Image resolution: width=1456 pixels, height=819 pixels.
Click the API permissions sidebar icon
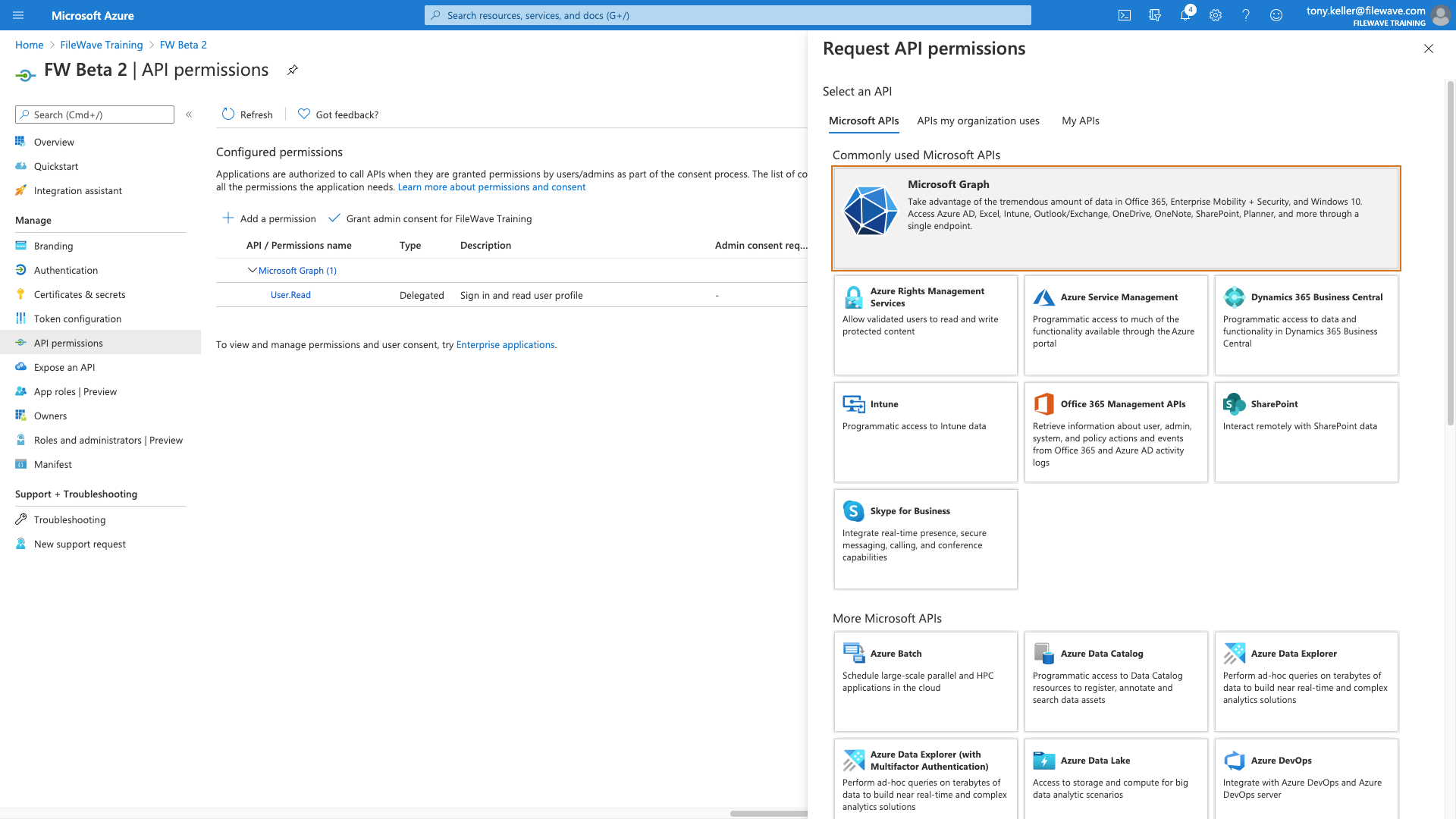(20, 343)
